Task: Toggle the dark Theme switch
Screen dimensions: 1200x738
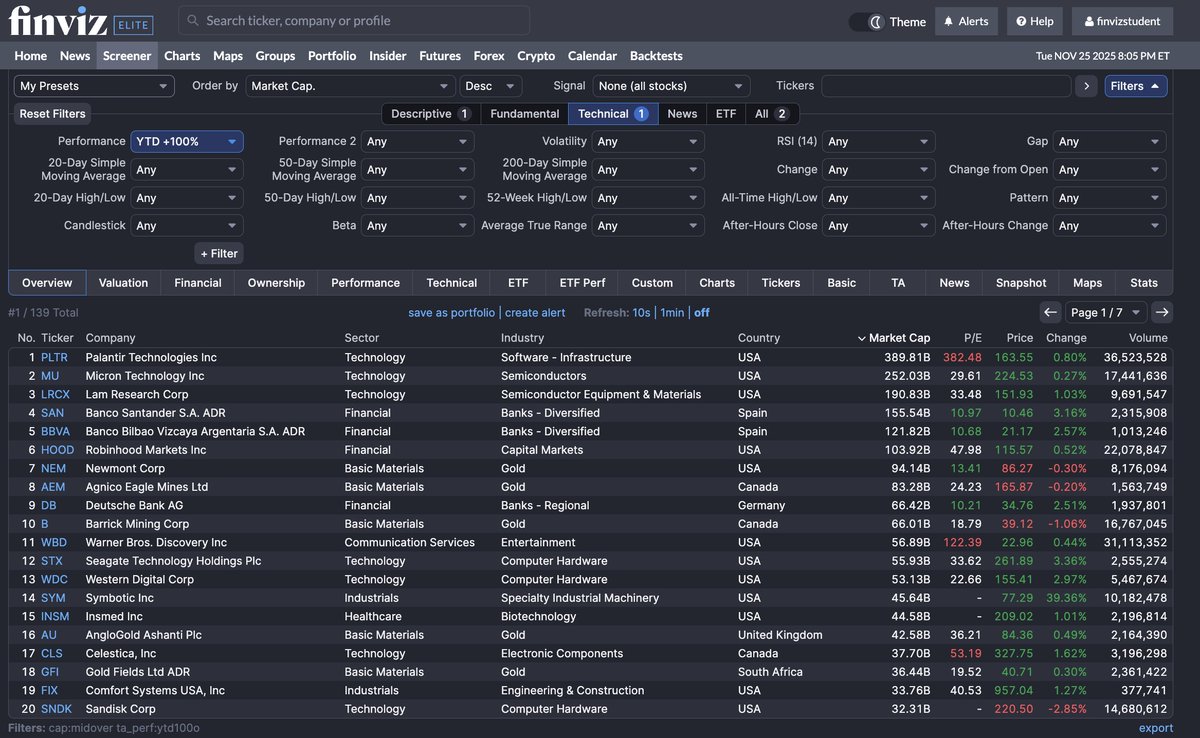Action: pyautogui.click(x=866, y=21)
